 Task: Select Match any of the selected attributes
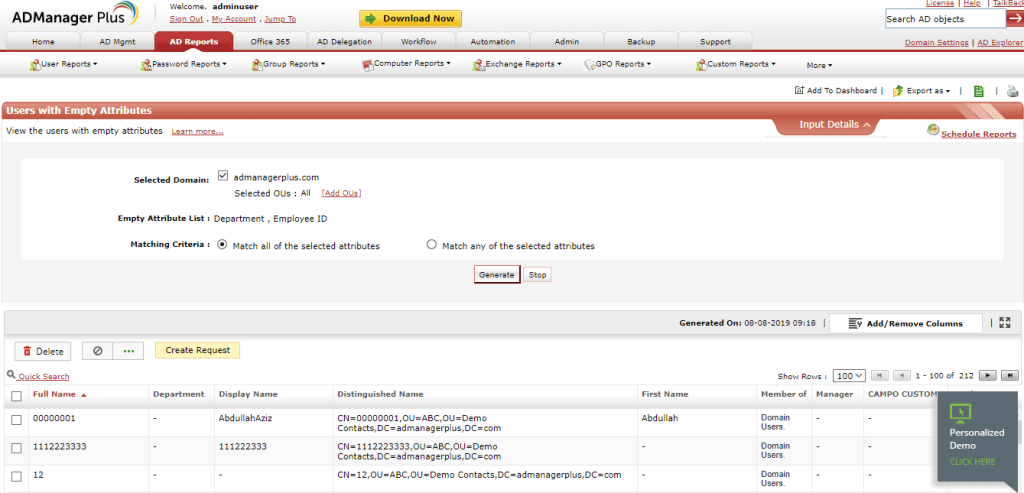(x=432, y=245)
